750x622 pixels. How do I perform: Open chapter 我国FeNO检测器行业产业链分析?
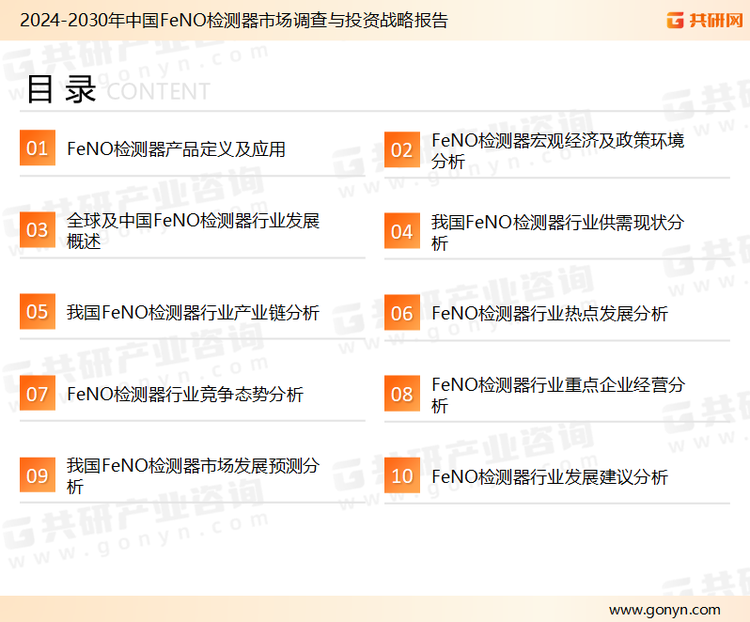pos(193,312)
